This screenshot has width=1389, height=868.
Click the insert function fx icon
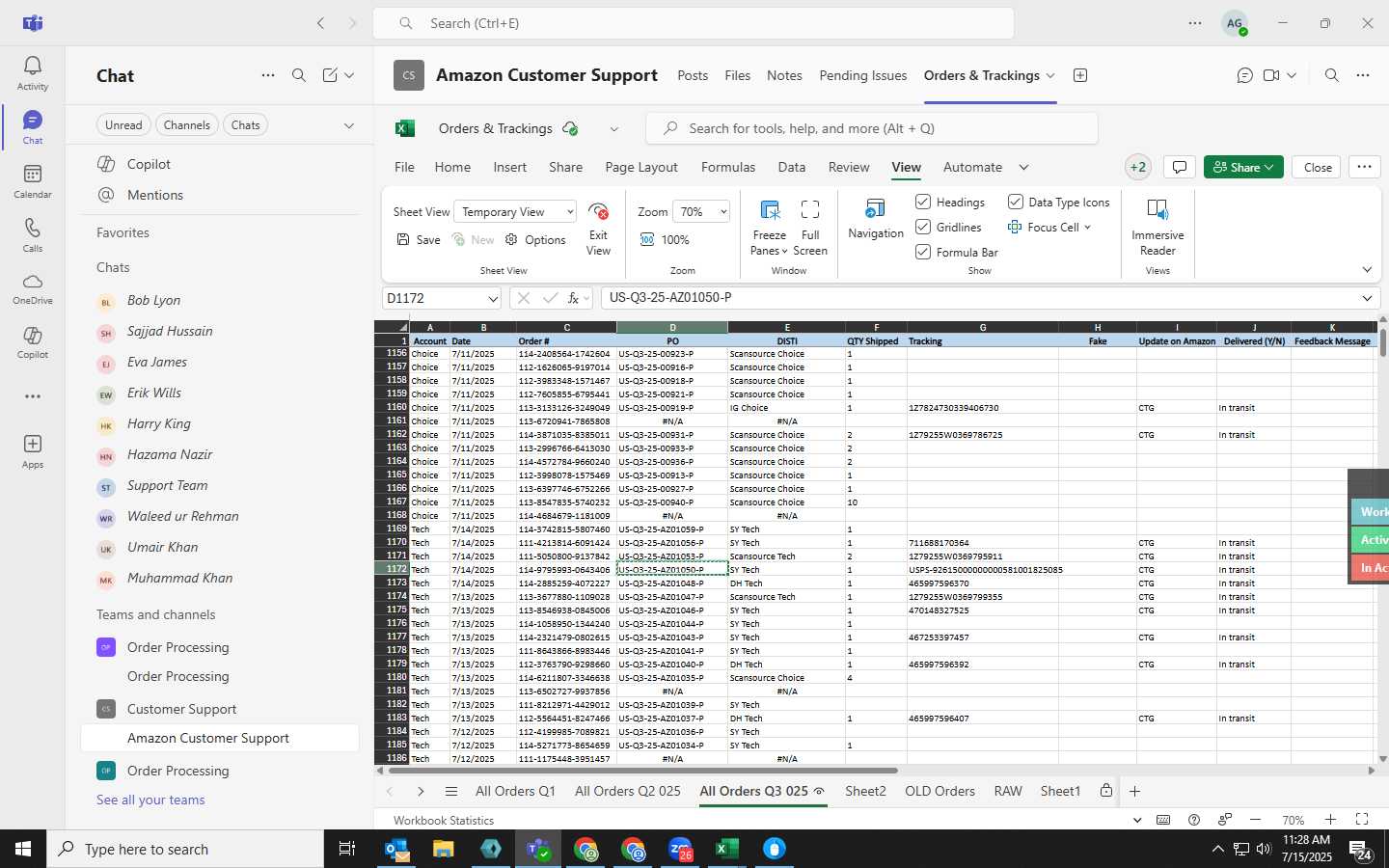[573, 298]
